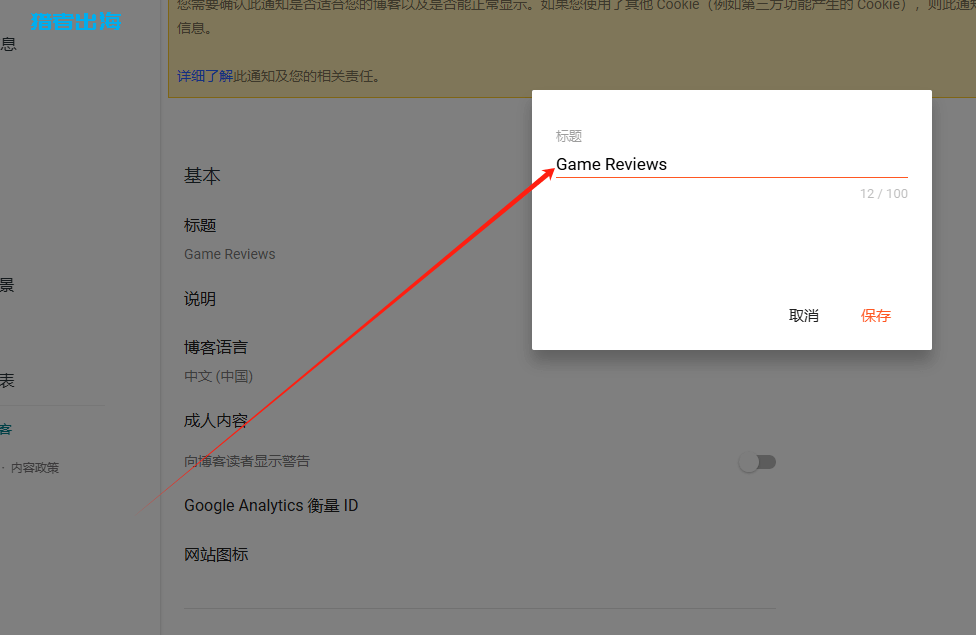This screenshot has height=635, width=976.
Task: Open the 详细了解 link
Action: coord(205,76)
